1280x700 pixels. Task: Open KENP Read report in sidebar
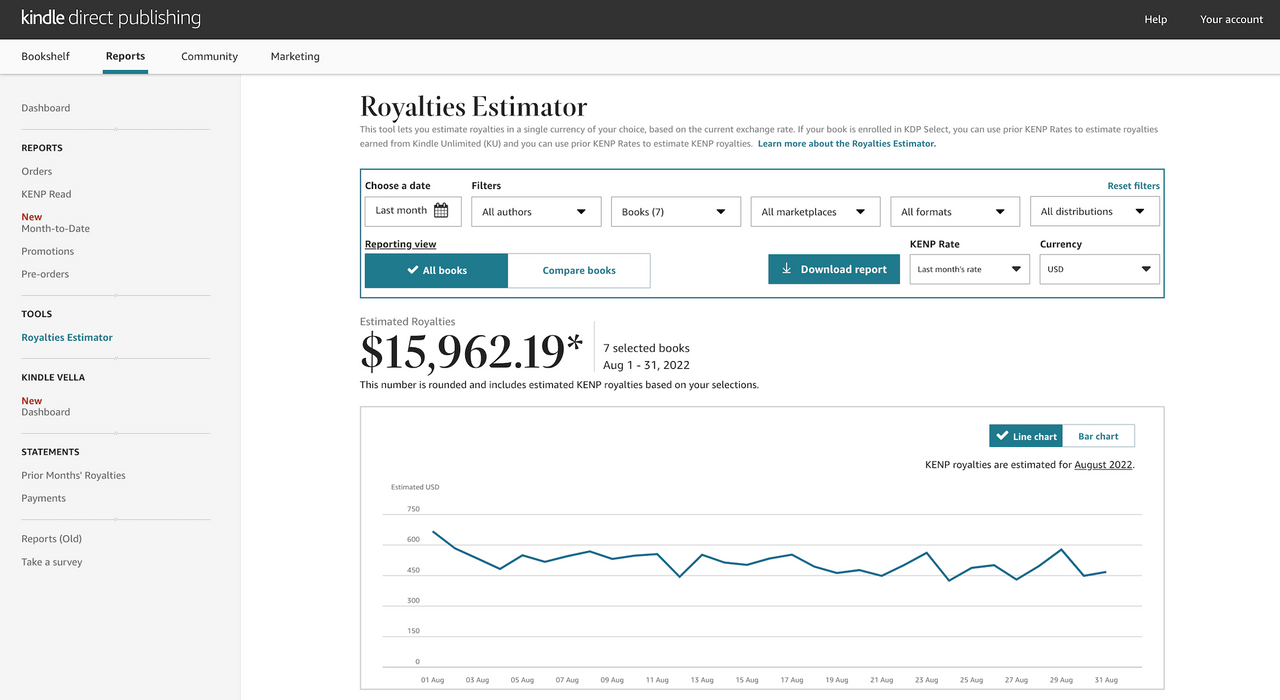pos(47,194)
